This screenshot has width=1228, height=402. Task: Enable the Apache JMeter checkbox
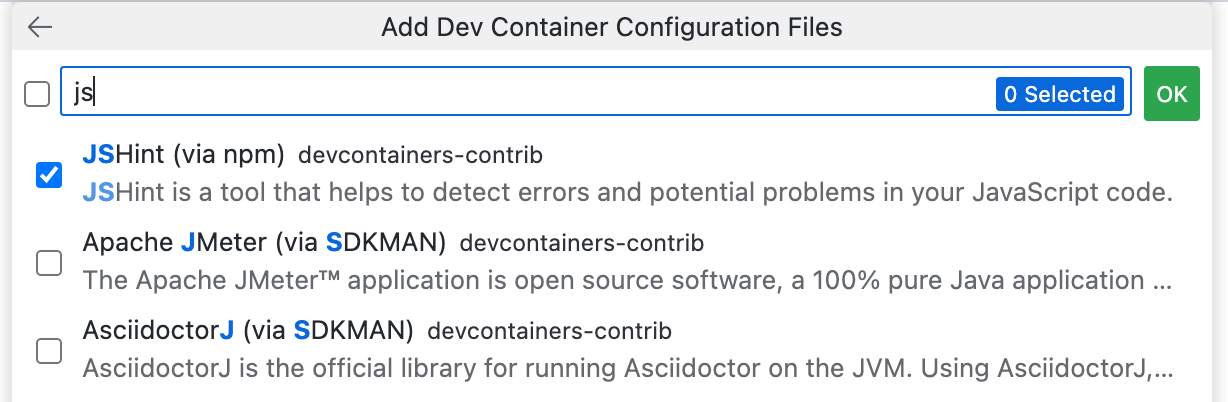[48, 263]
